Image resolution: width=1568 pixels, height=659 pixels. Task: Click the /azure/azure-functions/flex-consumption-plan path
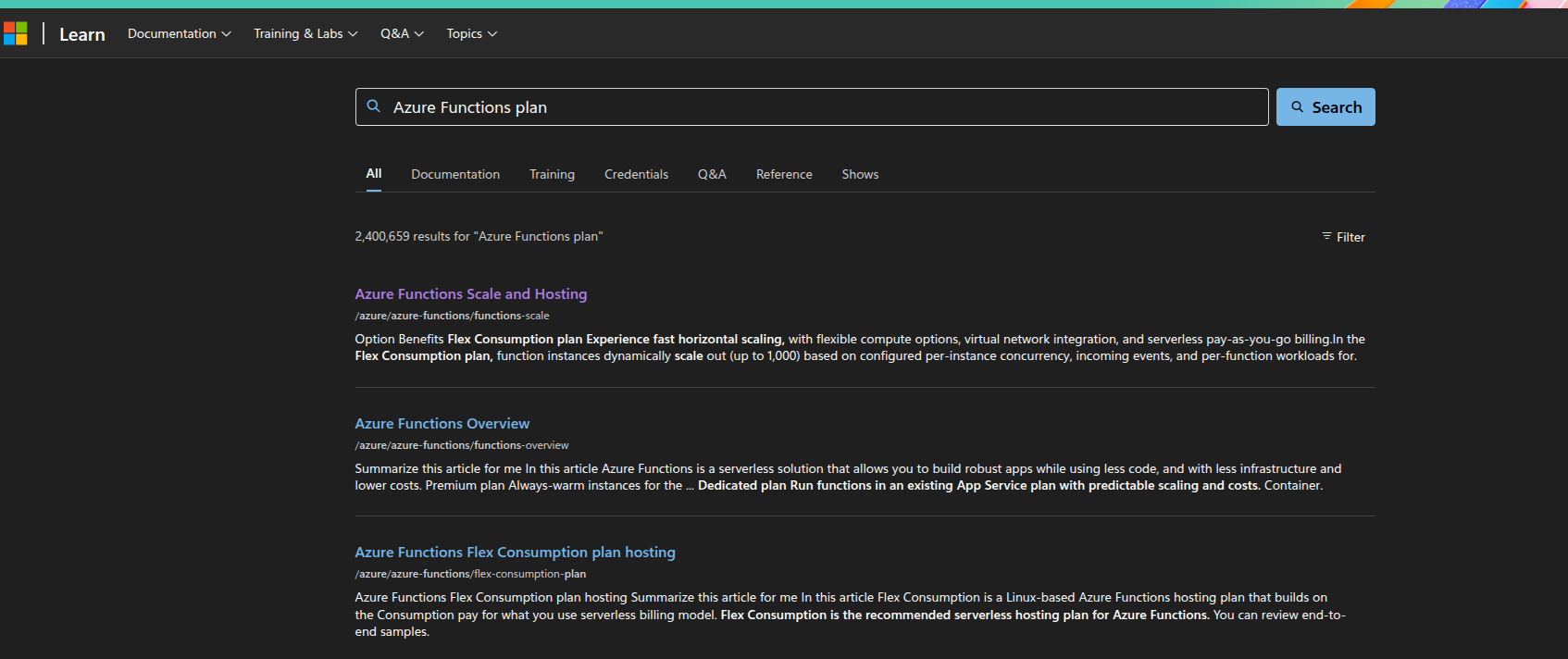[x=470, y=574]
